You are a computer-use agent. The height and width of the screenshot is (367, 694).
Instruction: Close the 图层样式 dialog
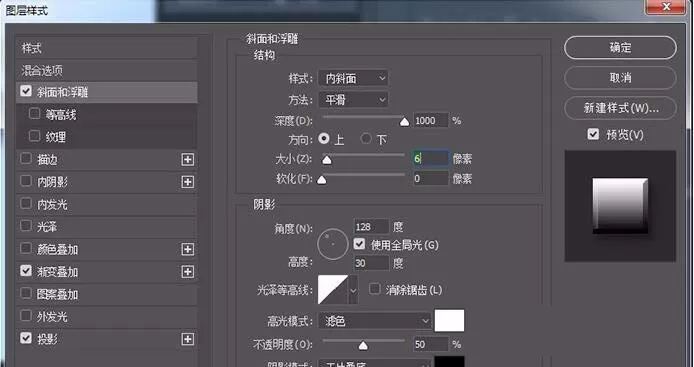667,7
